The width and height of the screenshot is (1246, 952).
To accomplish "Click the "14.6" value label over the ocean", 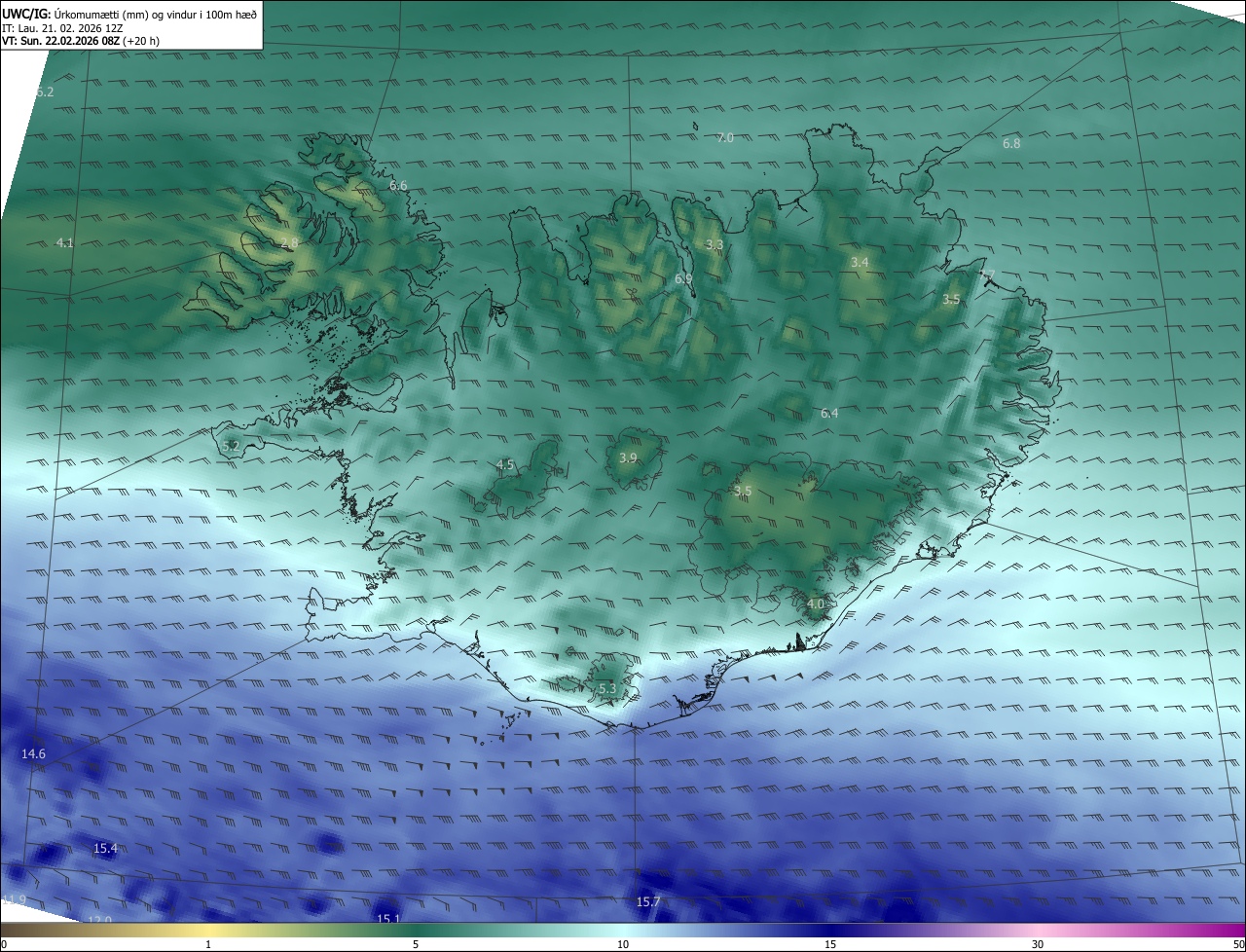I will click(33, 754).
